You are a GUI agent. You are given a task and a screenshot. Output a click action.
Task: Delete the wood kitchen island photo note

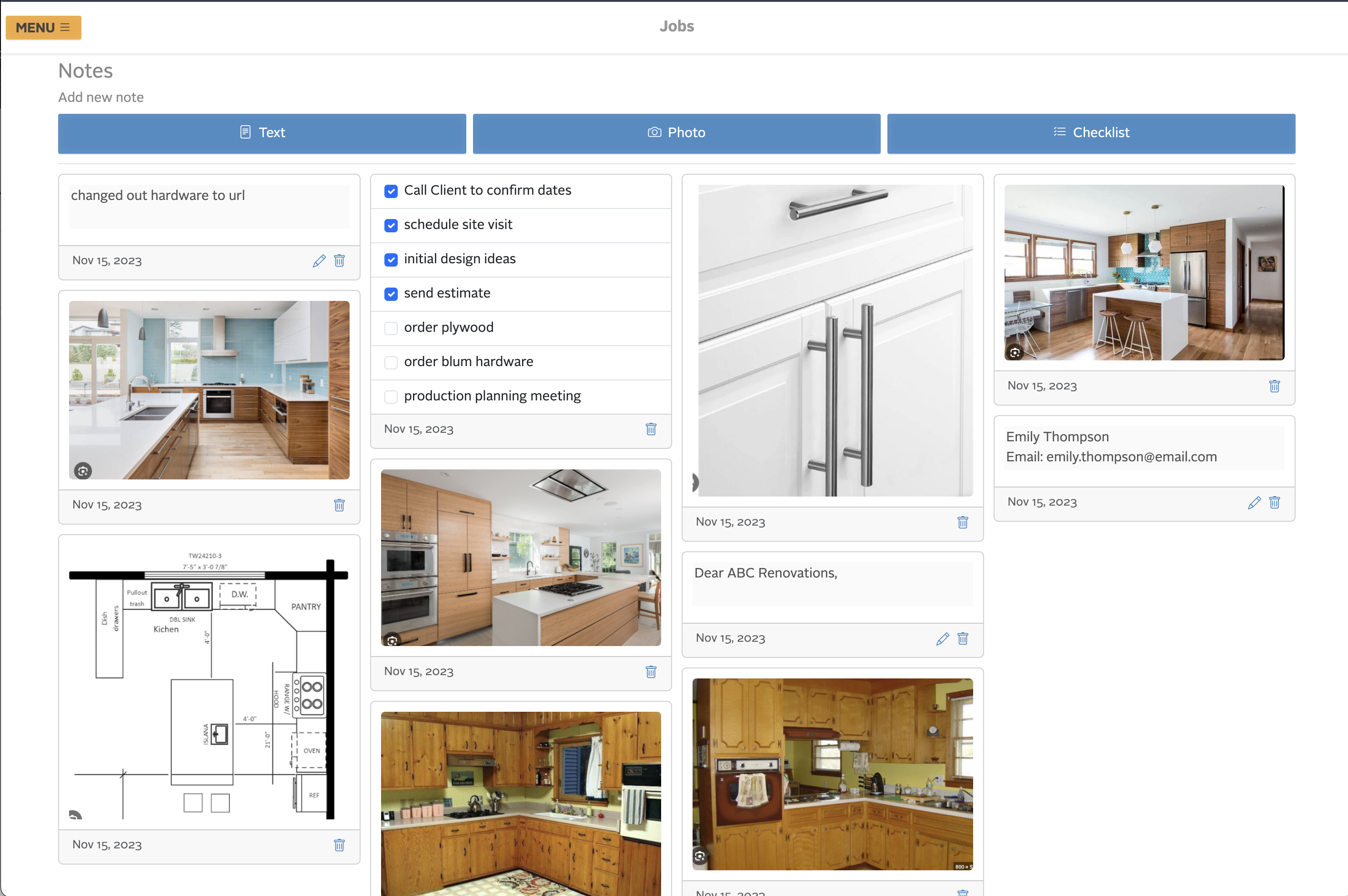point(651,672)
